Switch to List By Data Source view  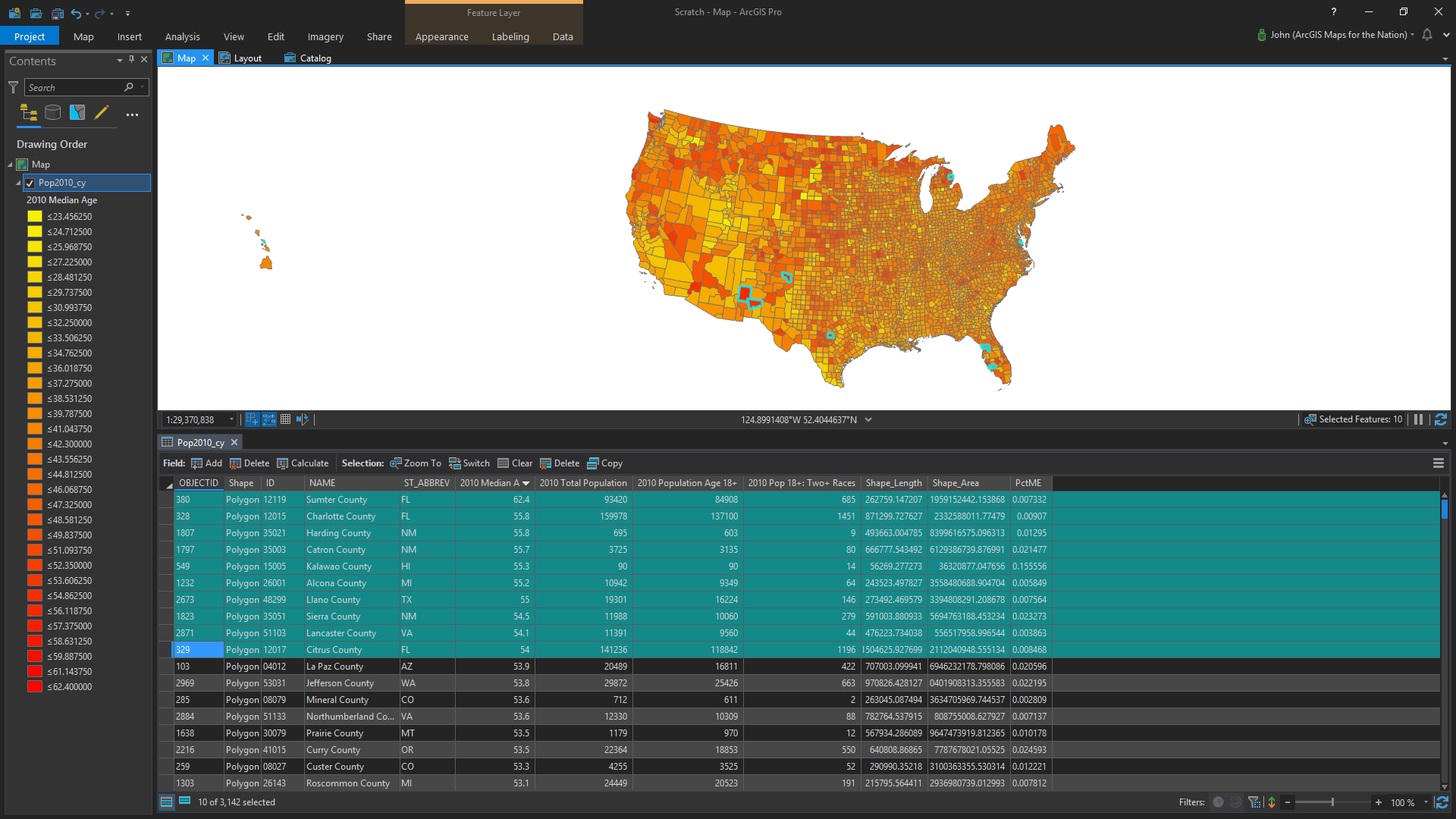(x=52, y=113)
